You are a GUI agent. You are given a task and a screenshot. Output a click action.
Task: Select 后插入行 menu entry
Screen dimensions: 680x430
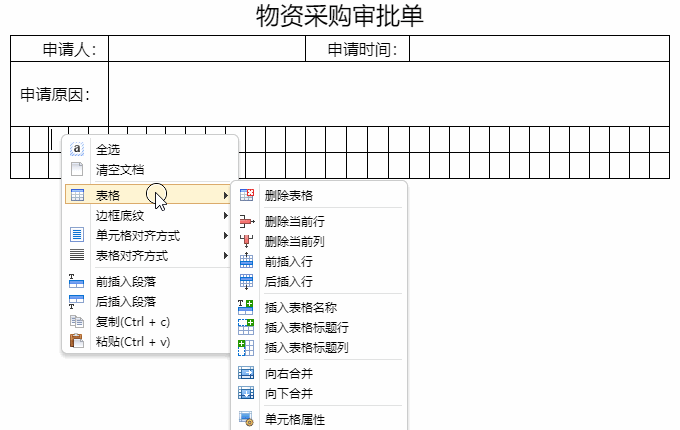click(x=289, y=281)
